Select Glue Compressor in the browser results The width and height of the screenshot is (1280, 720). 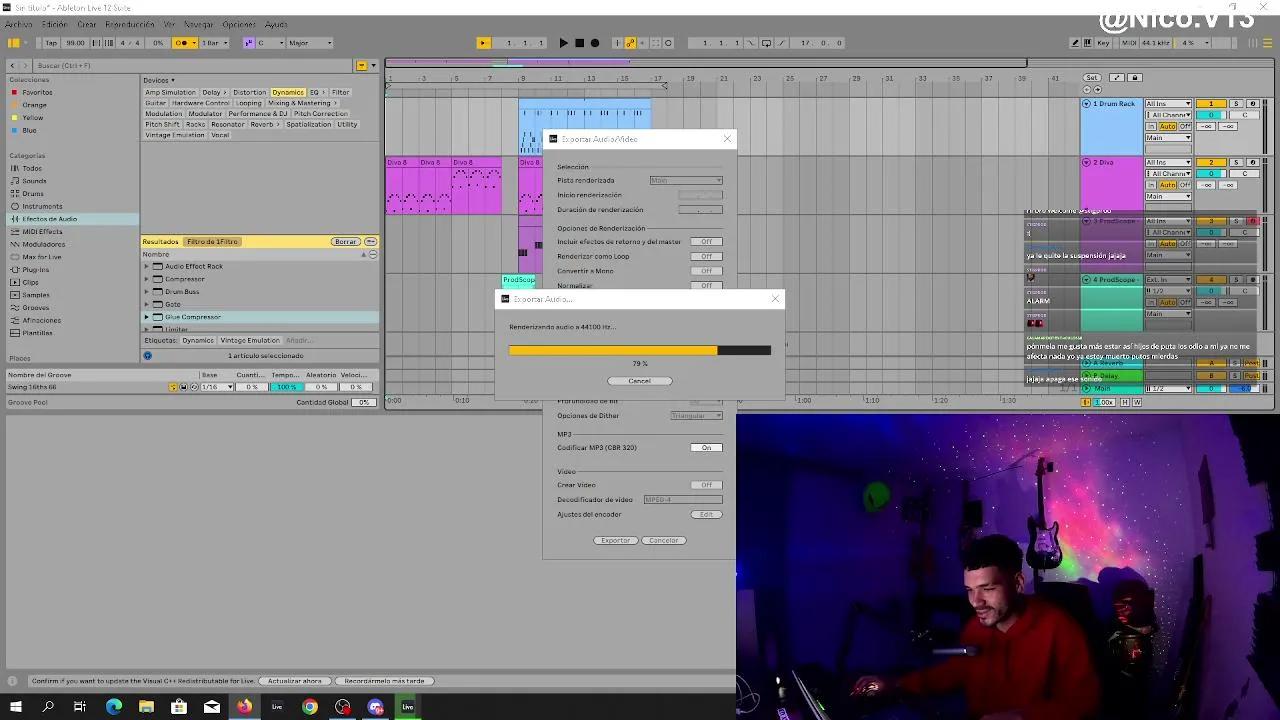193,316
